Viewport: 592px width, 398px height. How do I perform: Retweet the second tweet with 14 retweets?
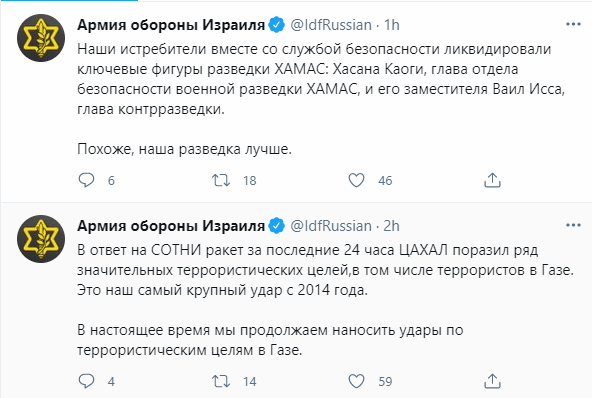click(x=221, y=381)
